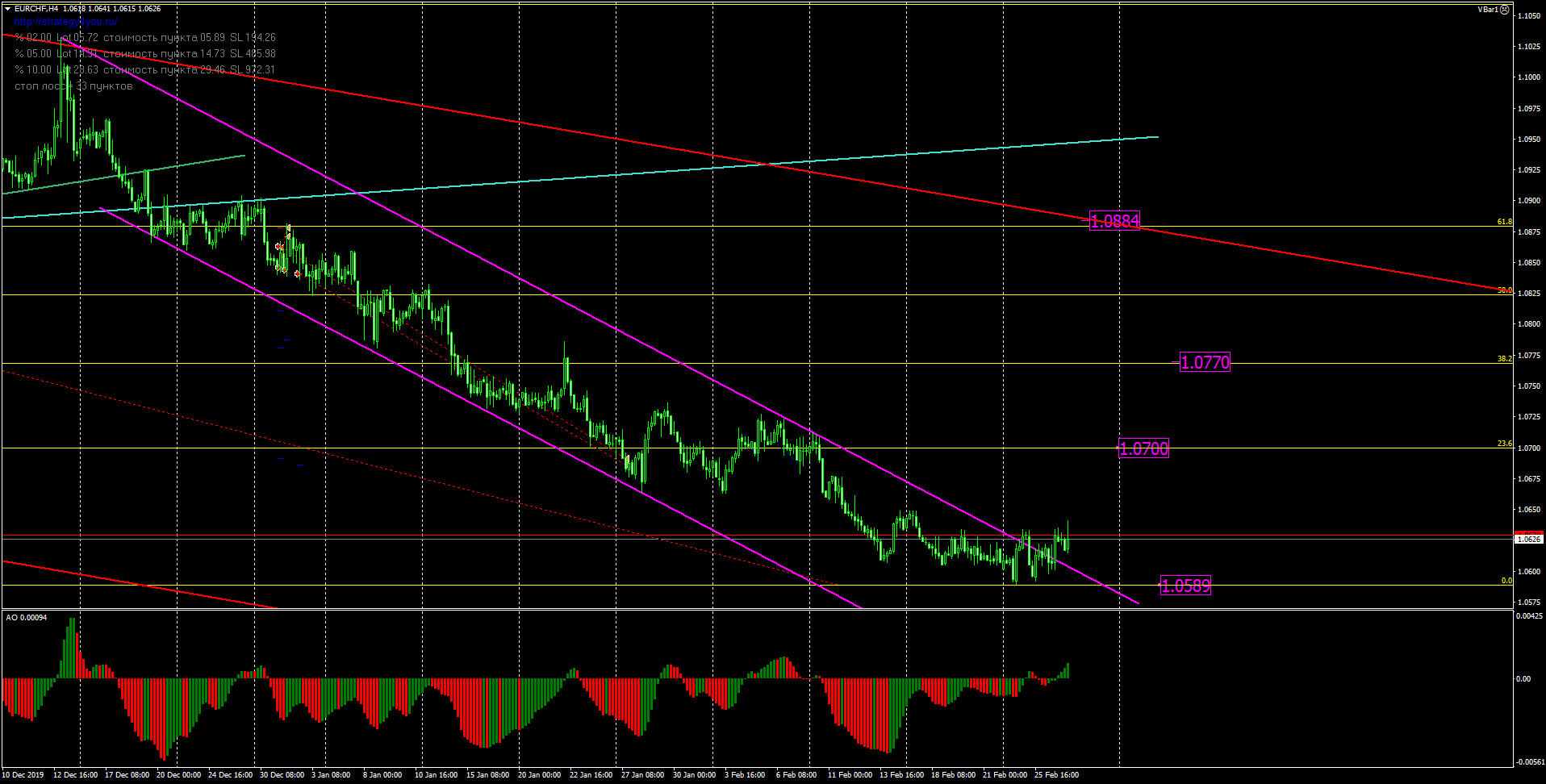The height and width of the screenshot is (784, 1546).
Task: Click the 23.6 Fibonacci level label
Action: (1504, 444)
